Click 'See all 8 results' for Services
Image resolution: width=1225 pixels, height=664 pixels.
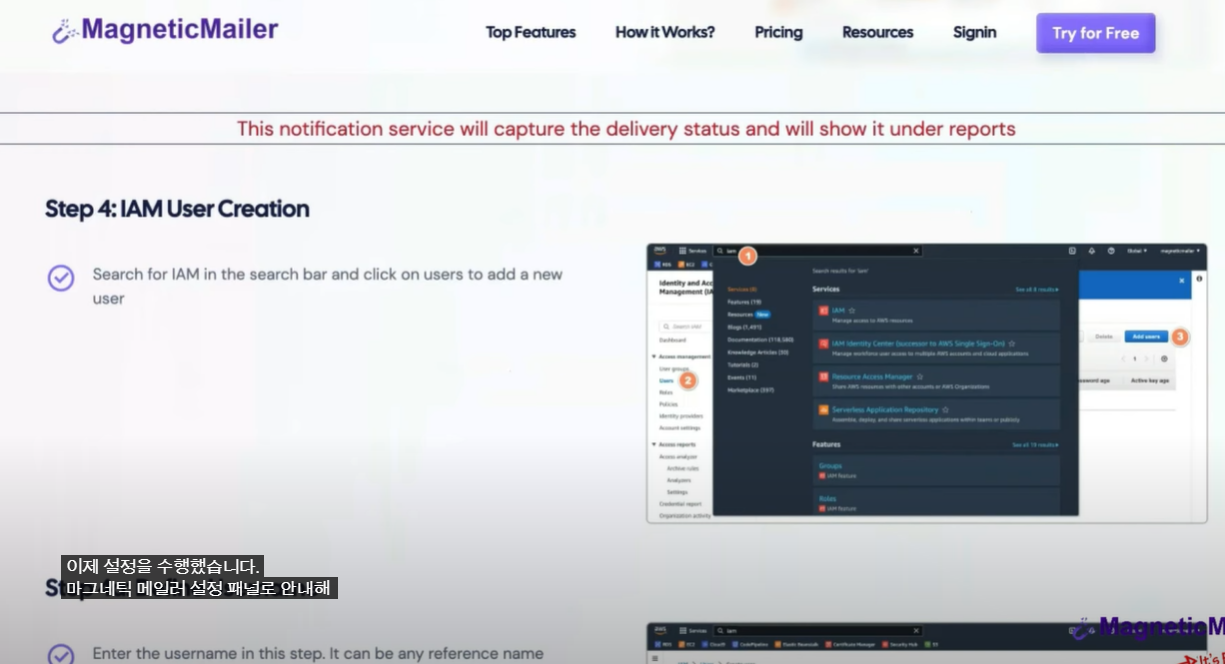[1036, 289]
